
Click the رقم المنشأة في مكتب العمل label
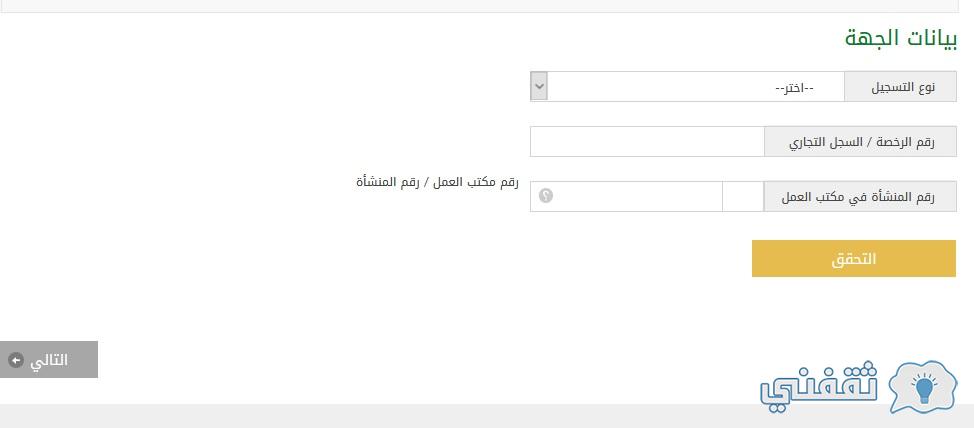click(x=860, y=196)
